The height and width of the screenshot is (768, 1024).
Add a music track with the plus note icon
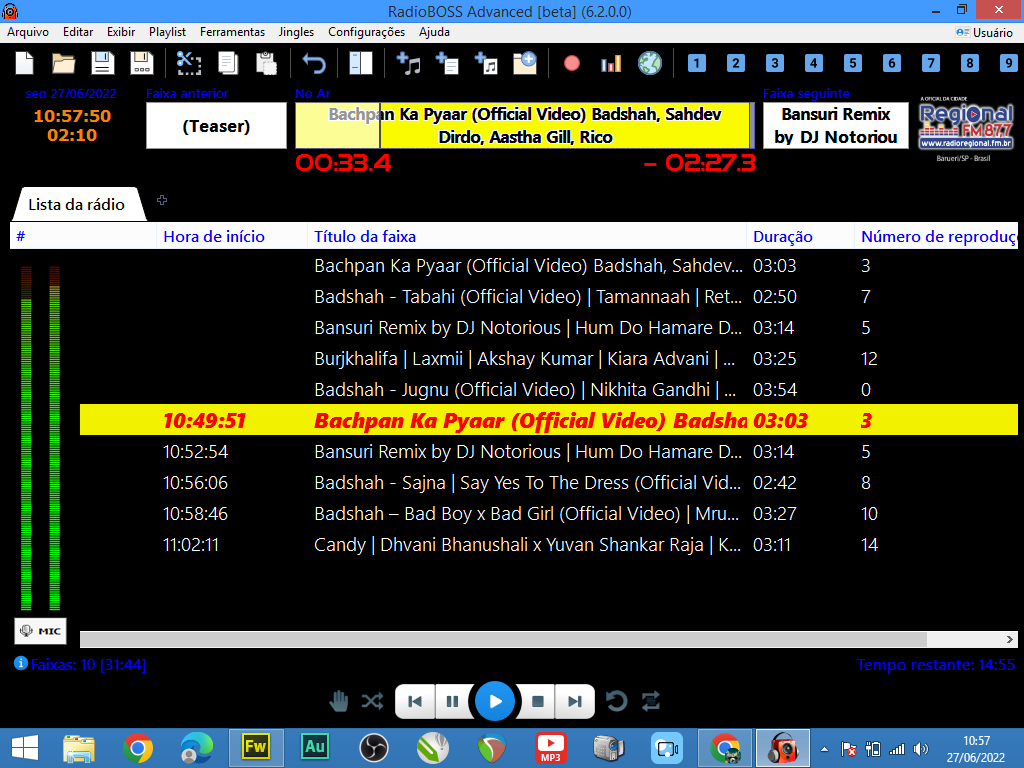tap(409, 63)
